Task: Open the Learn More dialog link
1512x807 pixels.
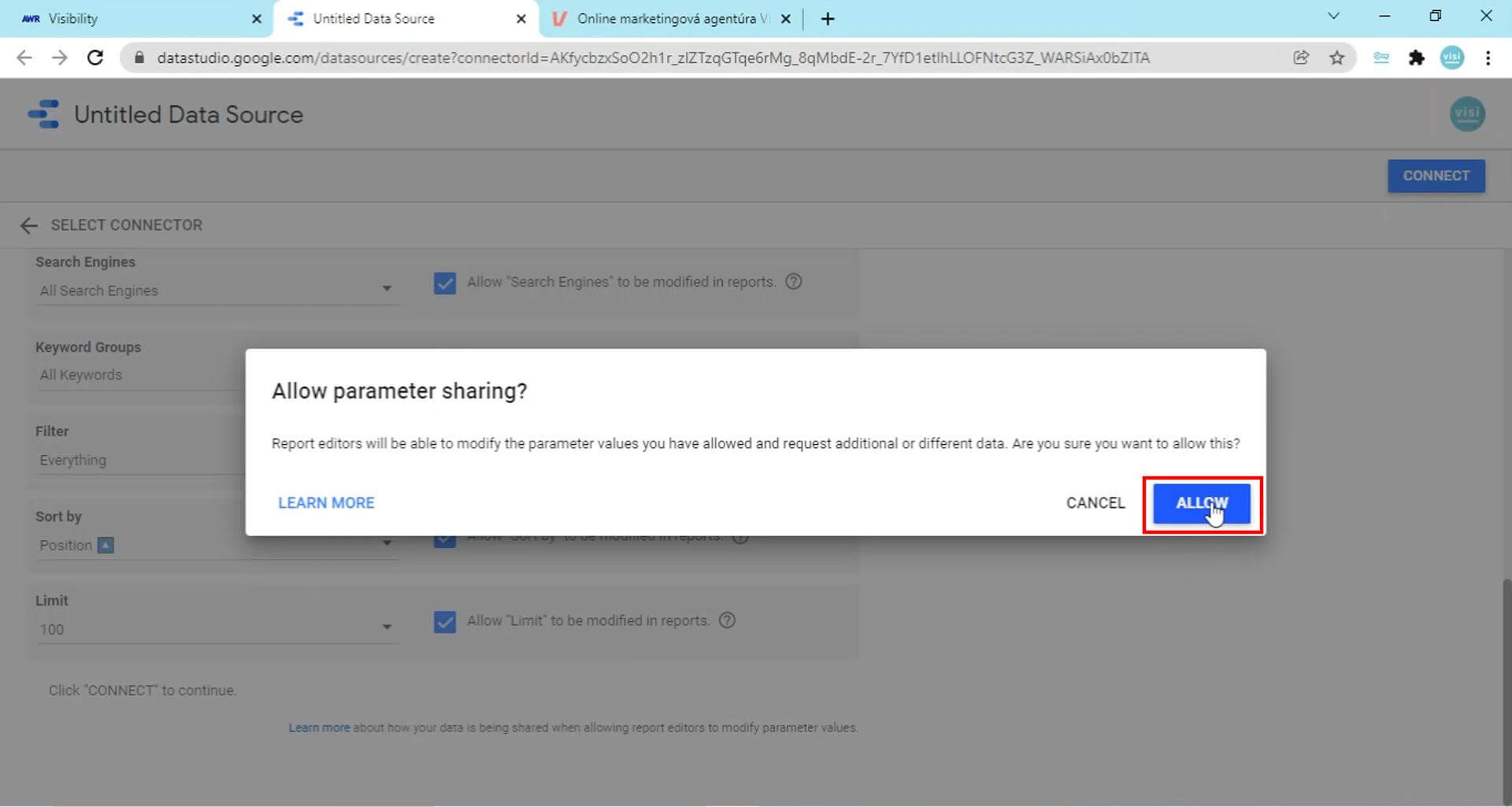Action: click(x=326, y=503)
